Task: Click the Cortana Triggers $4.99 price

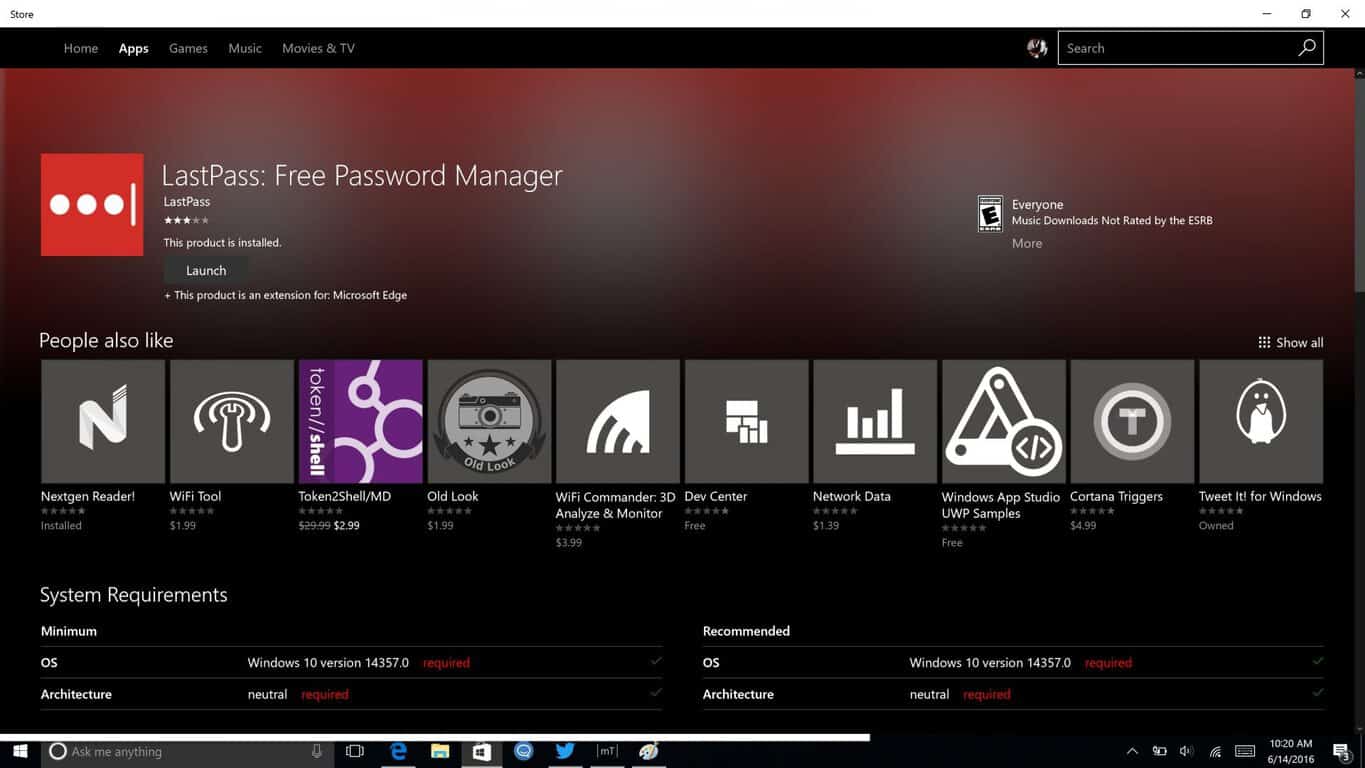Action: 1083,526
